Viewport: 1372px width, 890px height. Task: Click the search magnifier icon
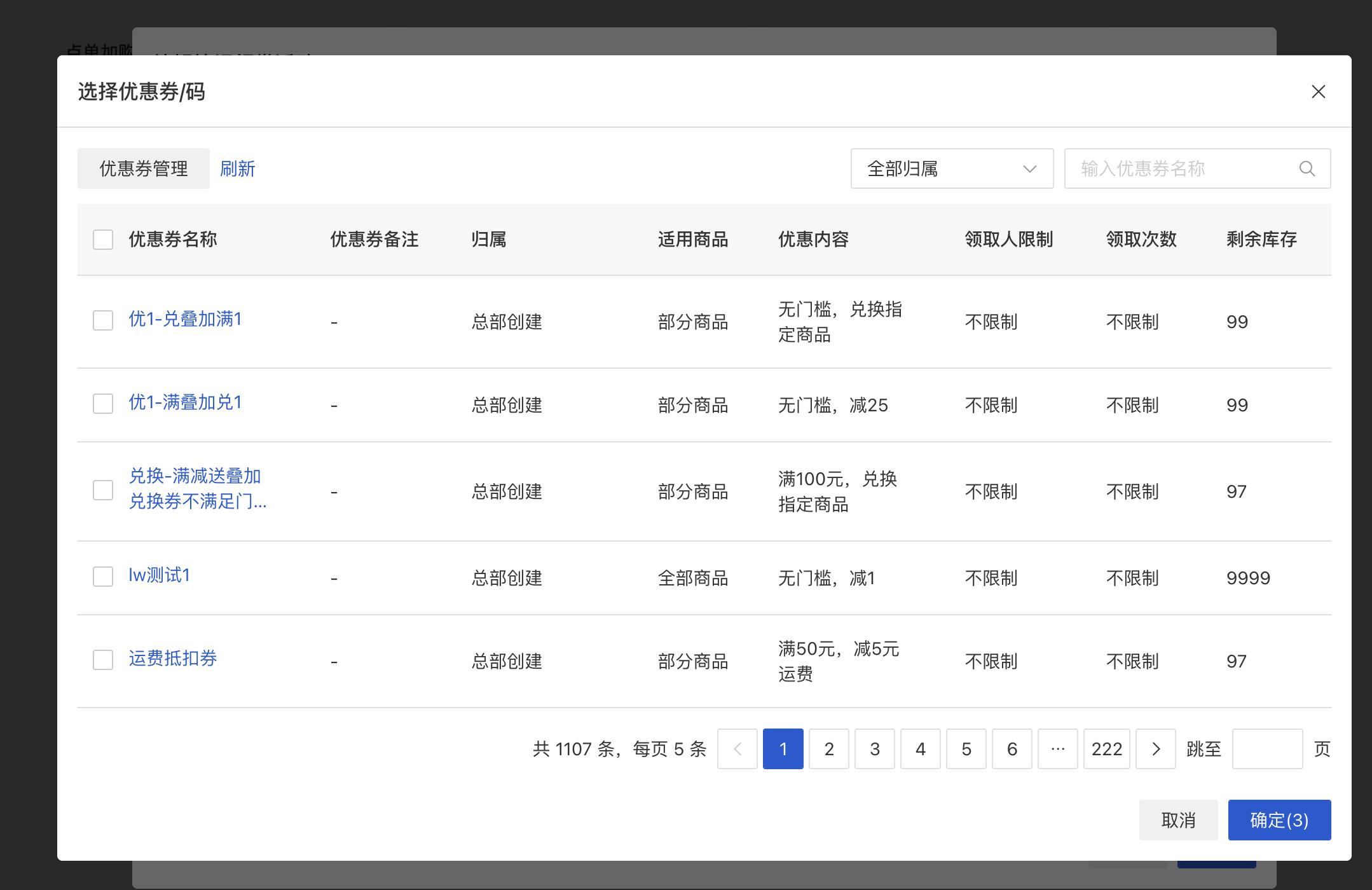[1307, 168]
